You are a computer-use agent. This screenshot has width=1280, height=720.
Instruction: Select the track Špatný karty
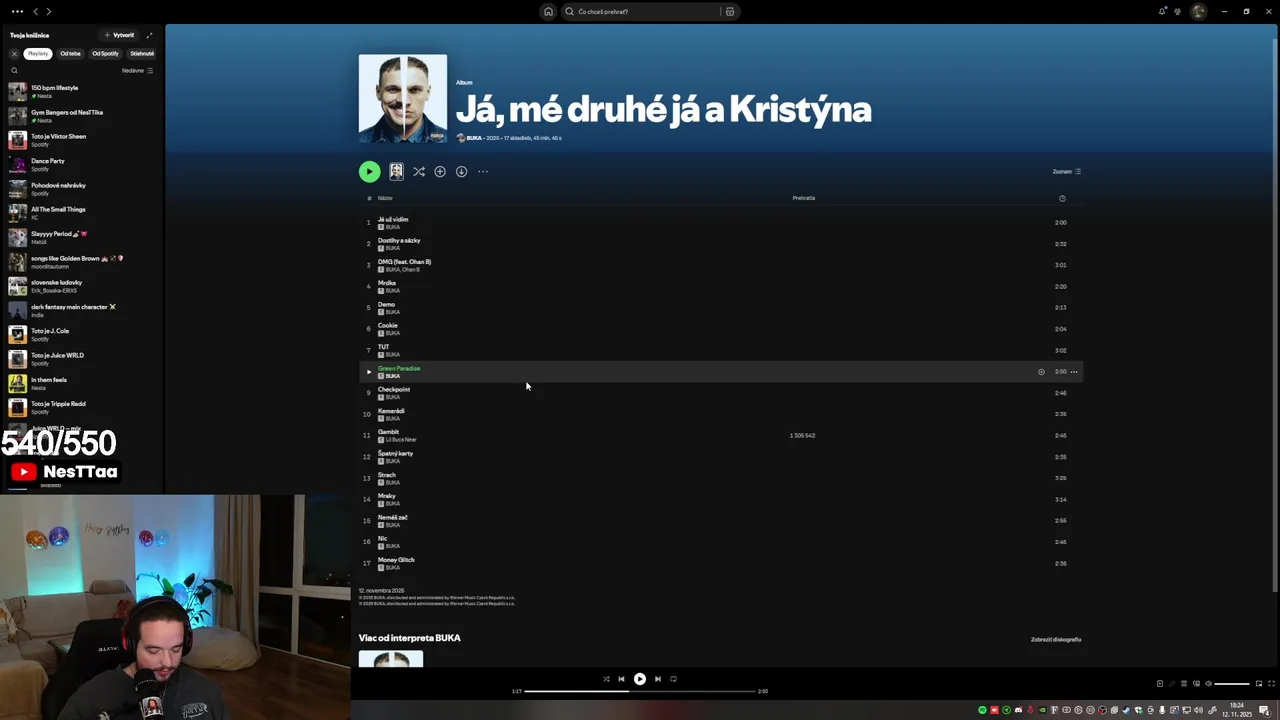(395, 453)
